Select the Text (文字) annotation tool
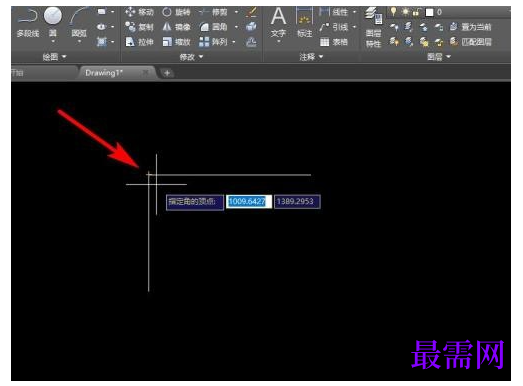 click(278, 22)
